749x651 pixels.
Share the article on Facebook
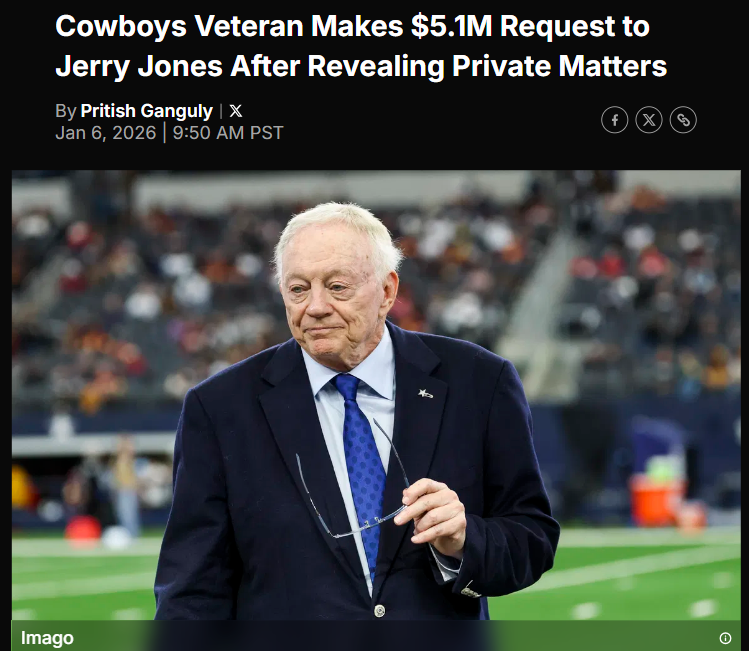pos(614,119)
